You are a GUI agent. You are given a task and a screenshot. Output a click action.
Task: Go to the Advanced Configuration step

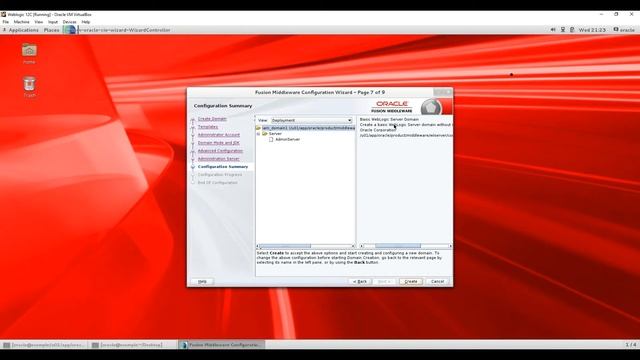pyautogui.click(x=220, y=151)
